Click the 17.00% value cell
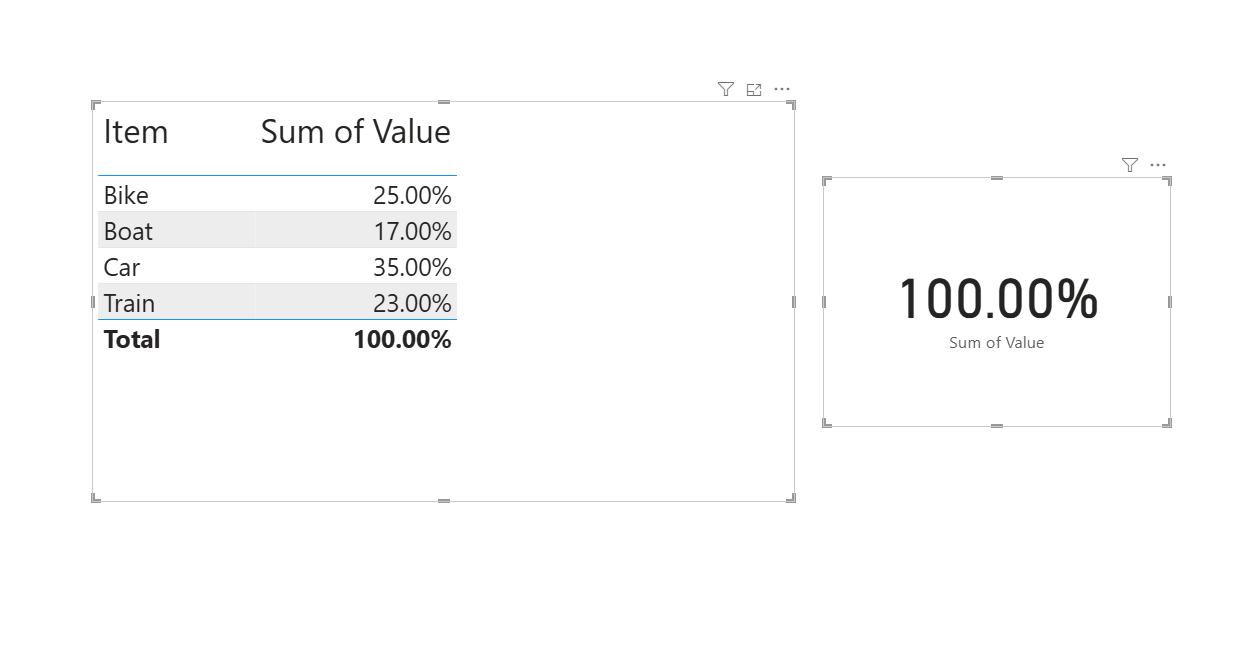This screenshot has width=1235, height=657. click(412, 231)
